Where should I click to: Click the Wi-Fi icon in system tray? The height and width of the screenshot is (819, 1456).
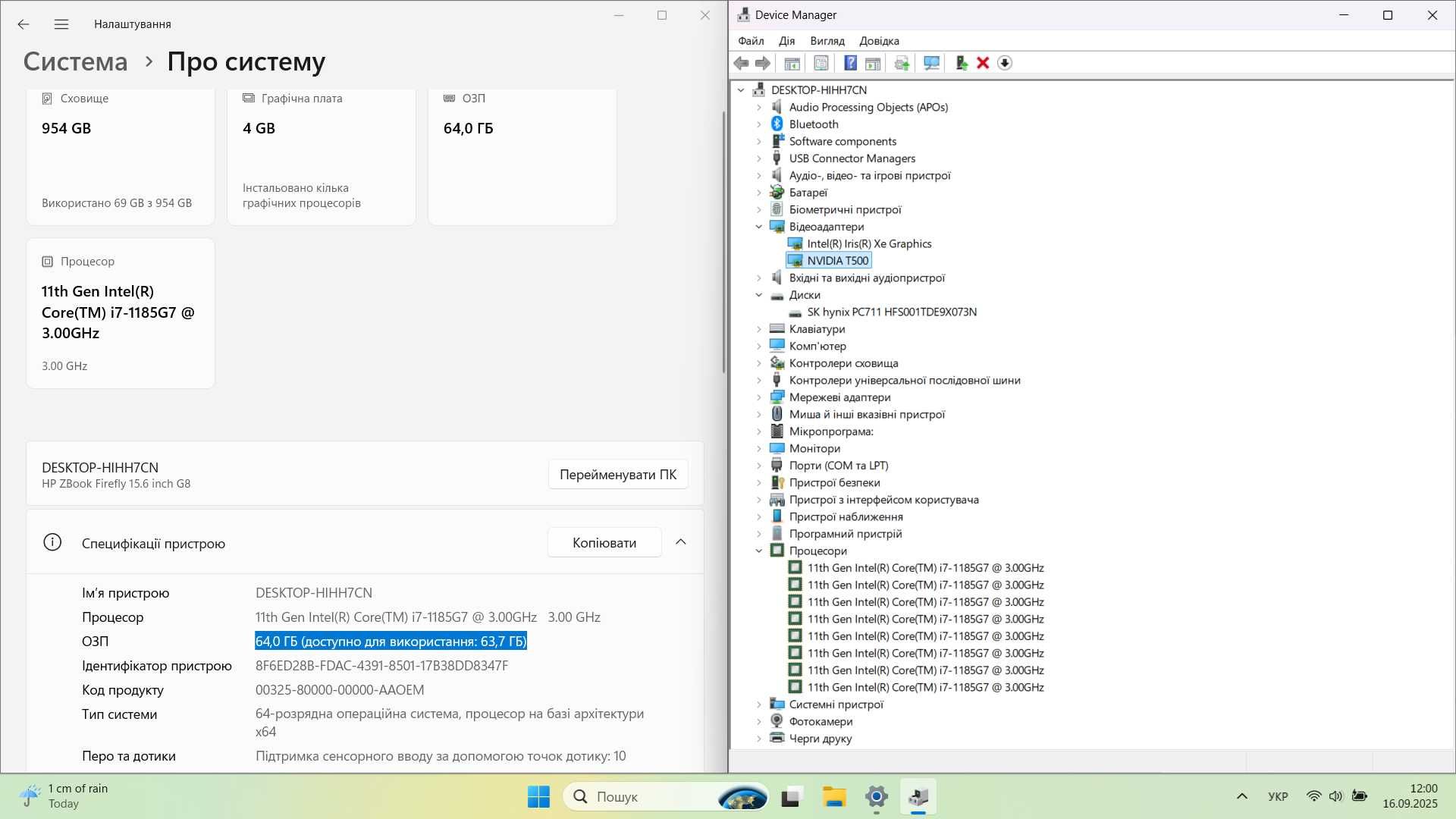point(1313,796)
